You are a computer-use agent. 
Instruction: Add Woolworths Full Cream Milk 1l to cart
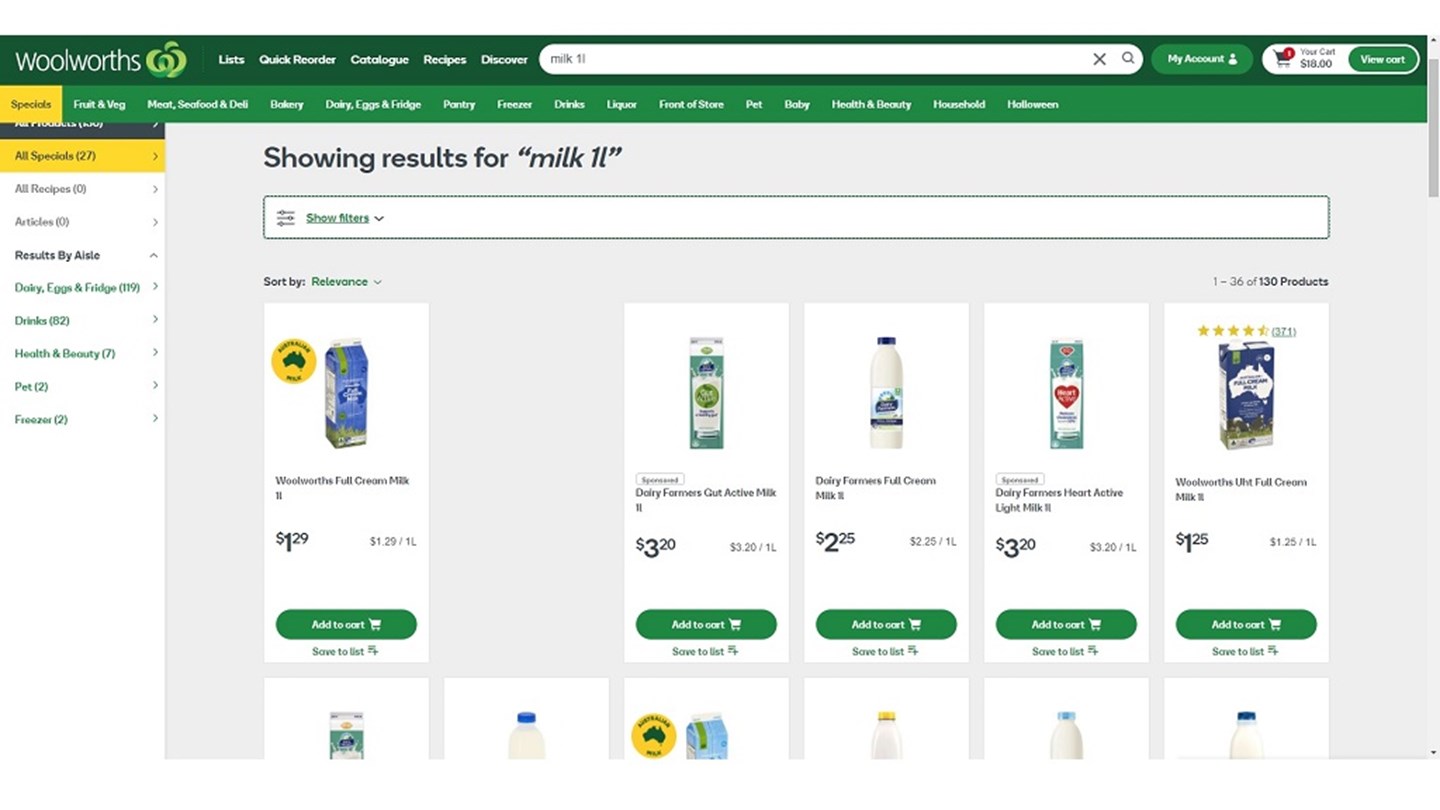click(346, 624)
